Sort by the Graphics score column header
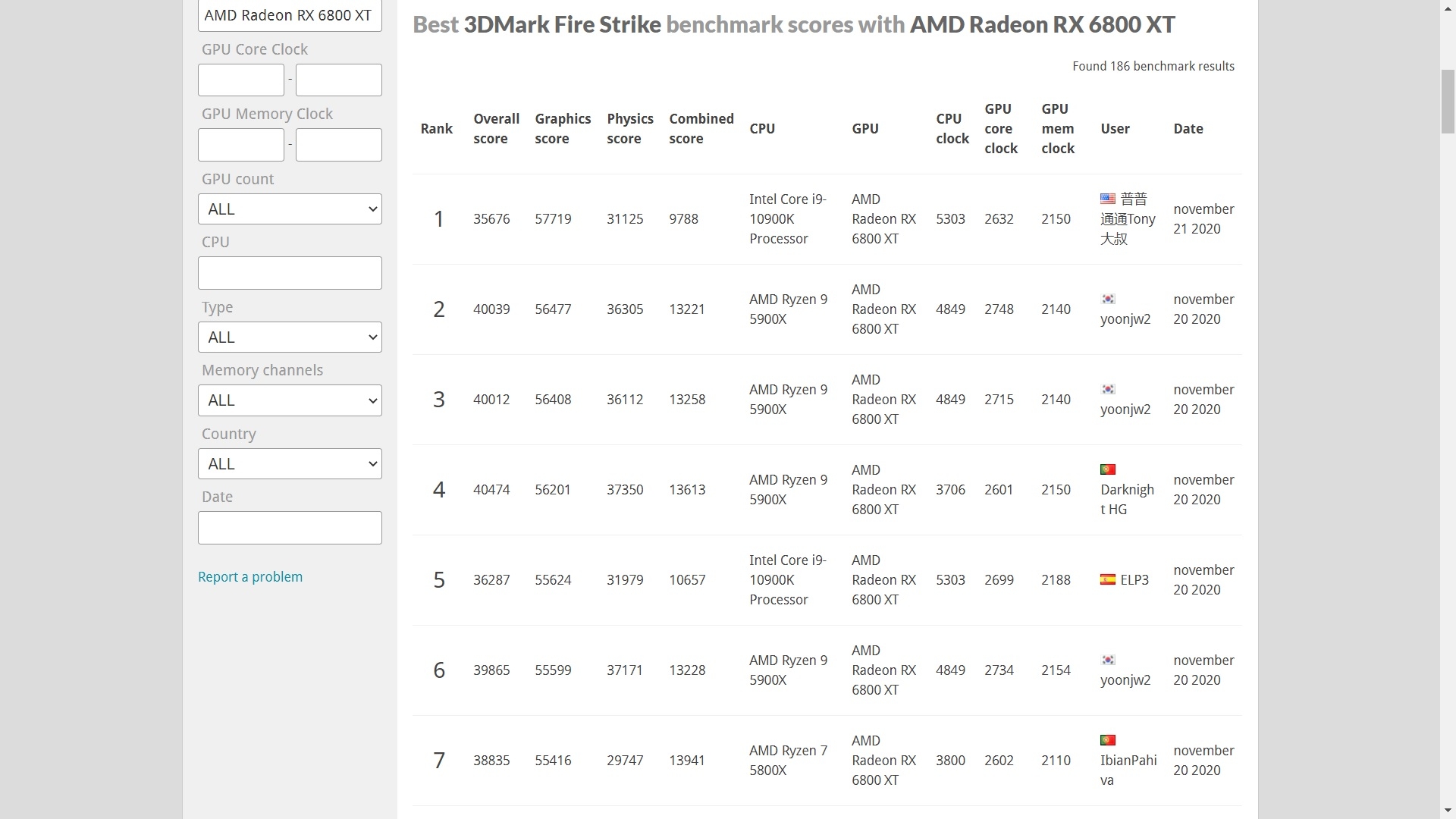 pos(563,129)
